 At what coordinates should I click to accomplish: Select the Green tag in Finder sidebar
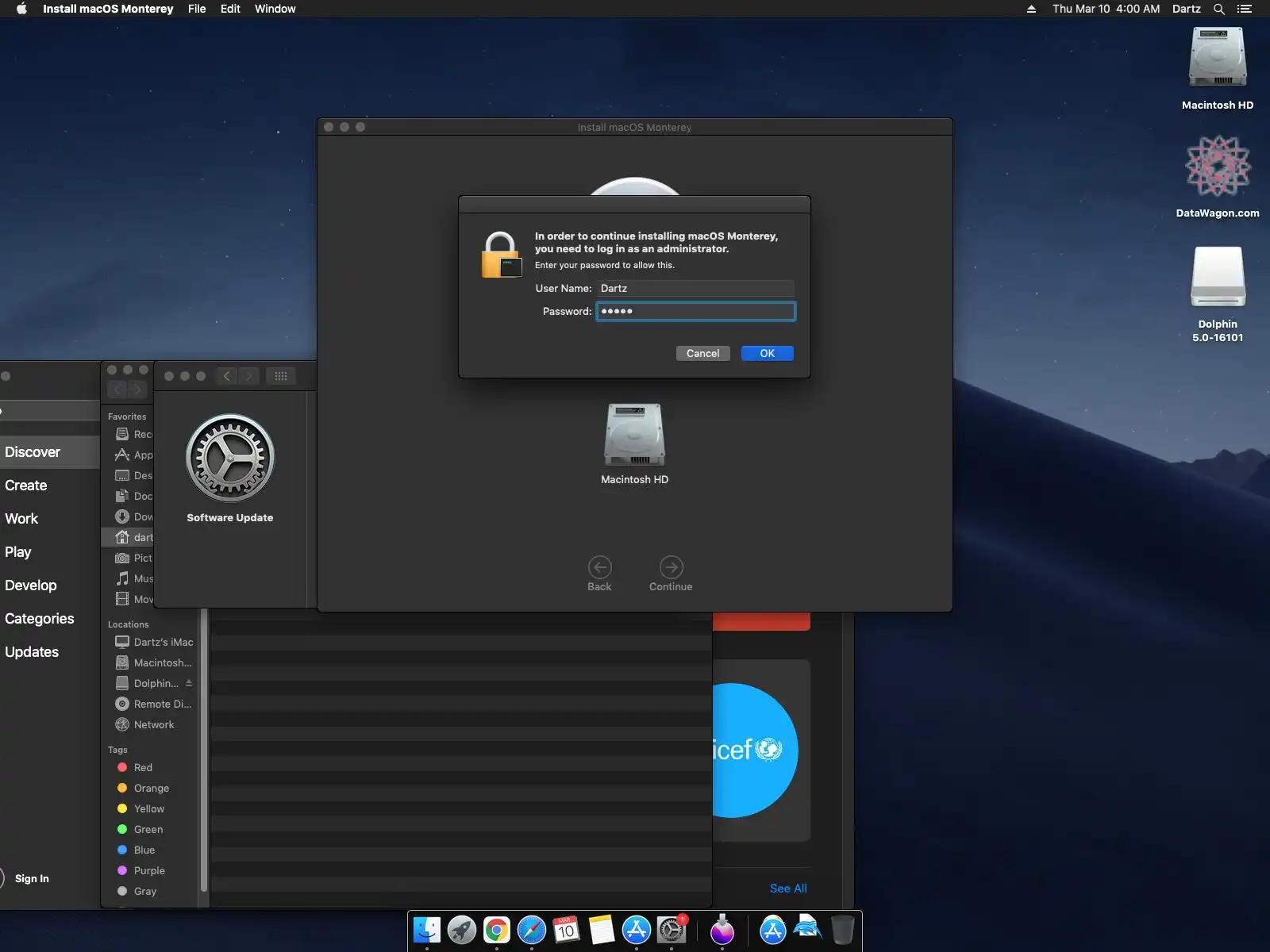150,829
